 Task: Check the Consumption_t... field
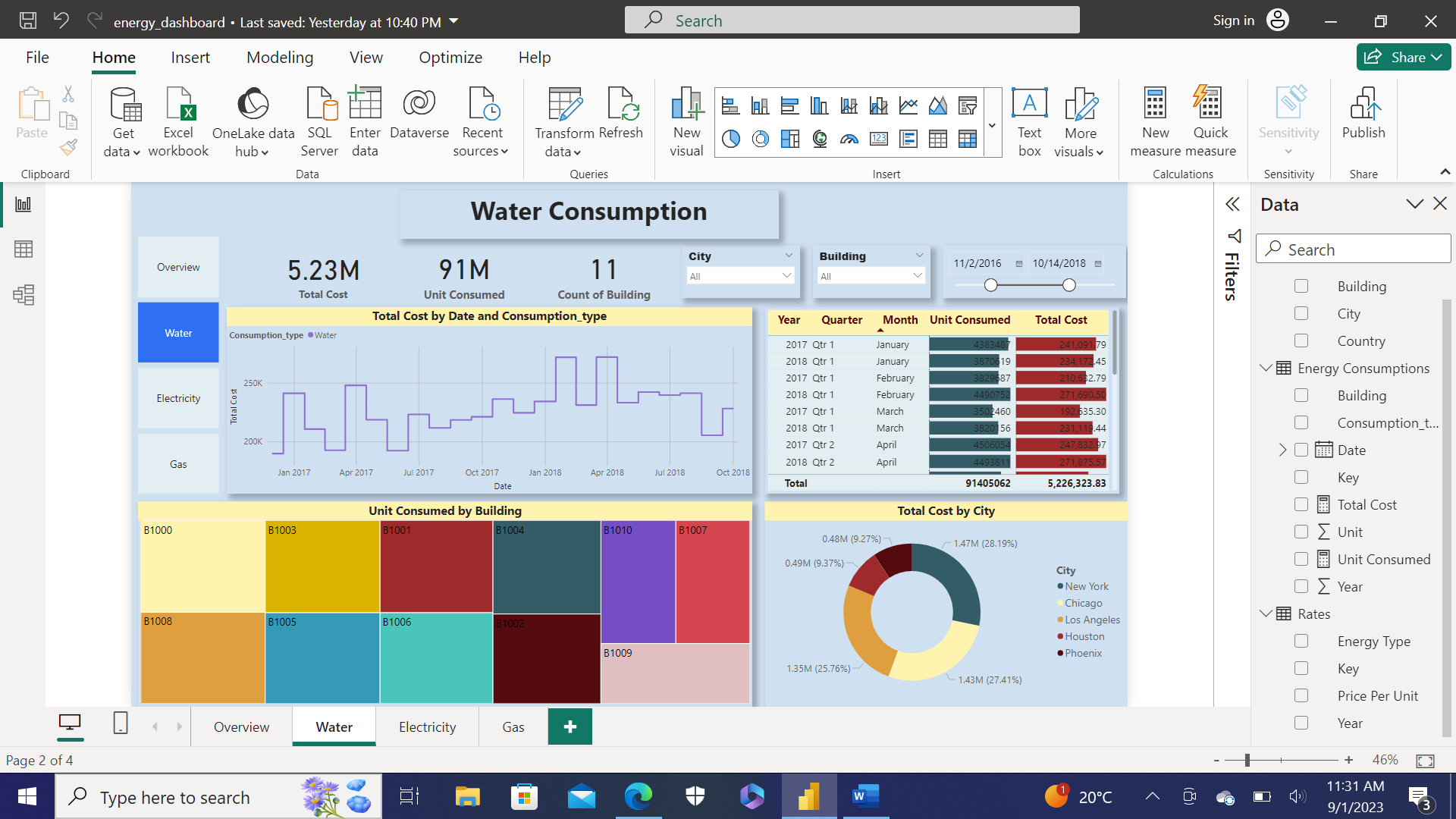tap(1301, 422)
